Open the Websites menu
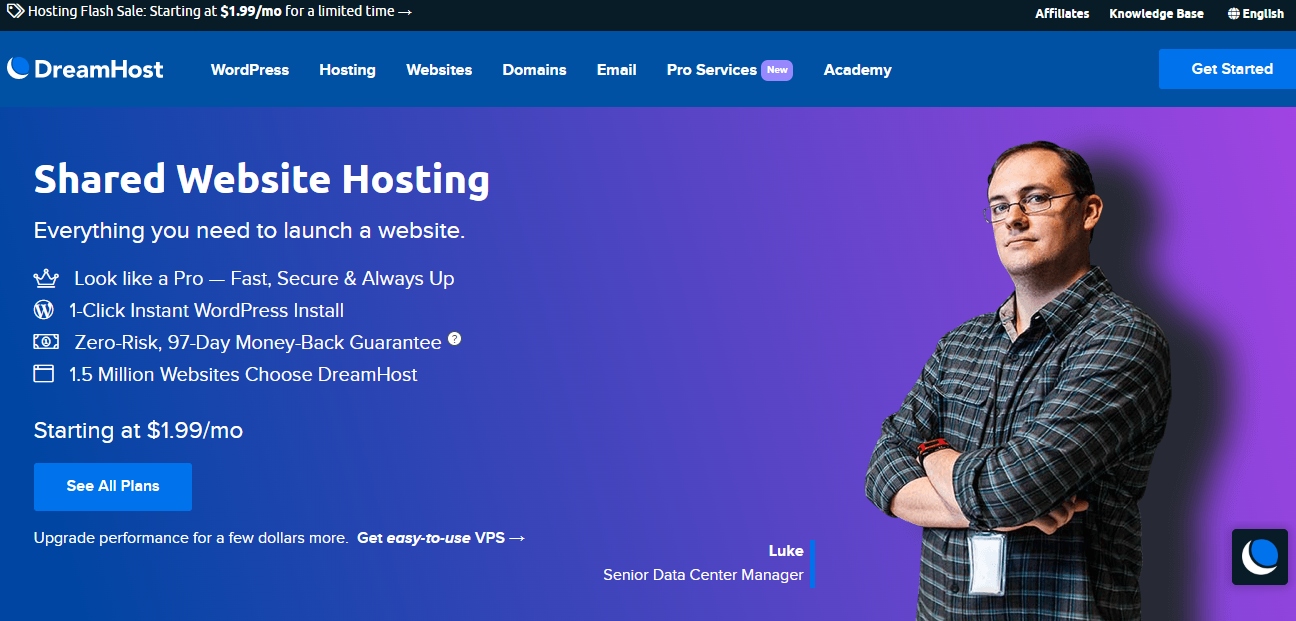Screen dimensions: 1296x621 point(439,70)
